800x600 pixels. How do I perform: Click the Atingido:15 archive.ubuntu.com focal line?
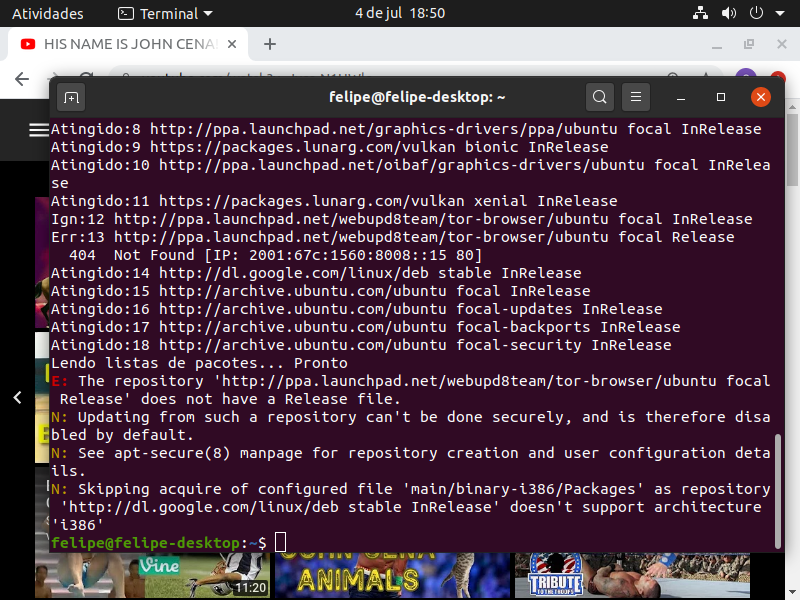pos(320,291)
